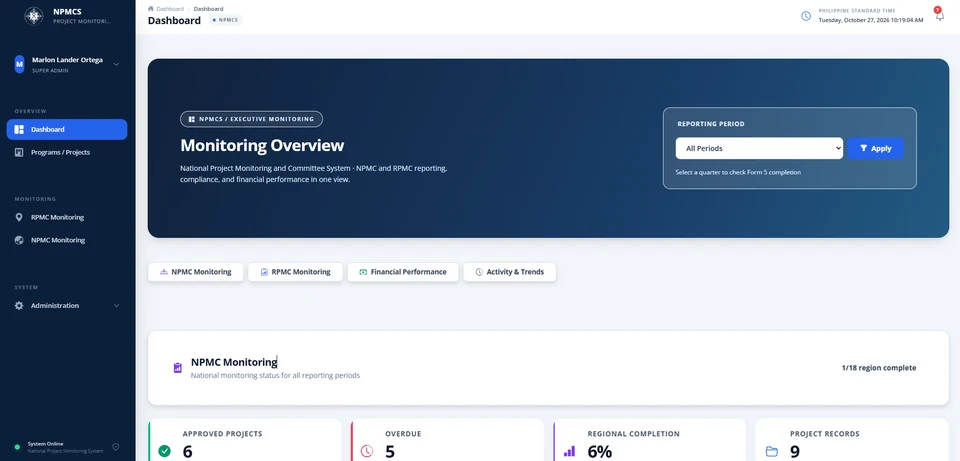Screen dimensions: 960x461
Task: Click the Overdue card heading
Action: click(403, 433)
